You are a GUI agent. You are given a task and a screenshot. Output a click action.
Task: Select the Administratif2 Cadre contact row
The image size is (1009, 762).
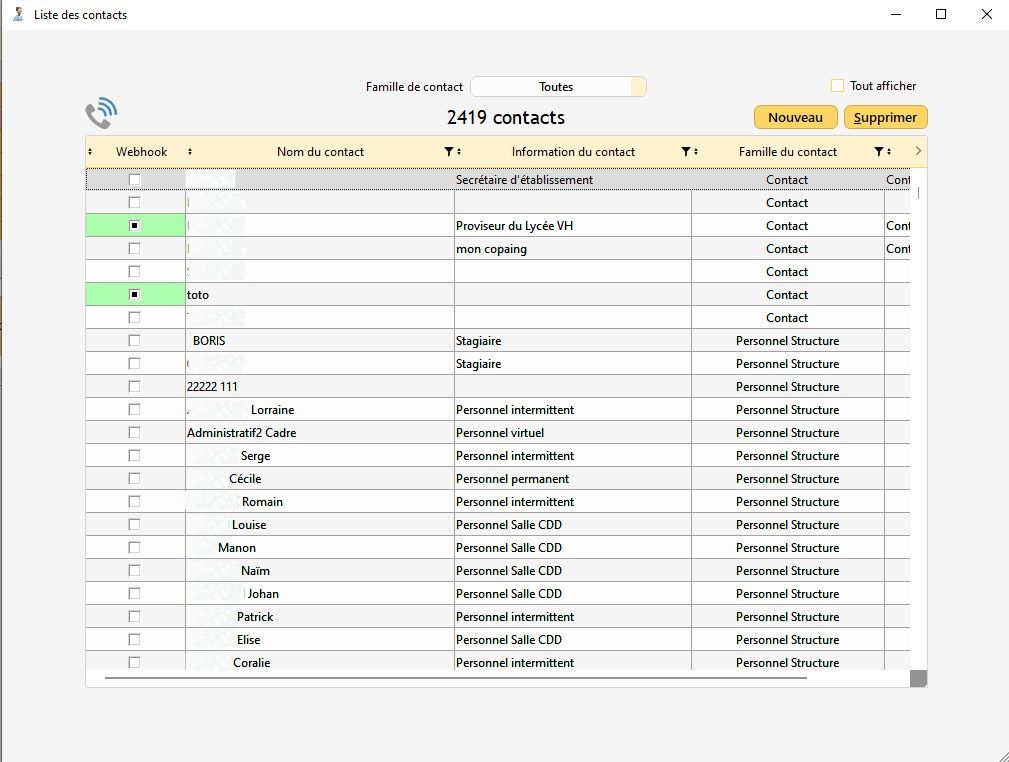[x=241, y=433]
